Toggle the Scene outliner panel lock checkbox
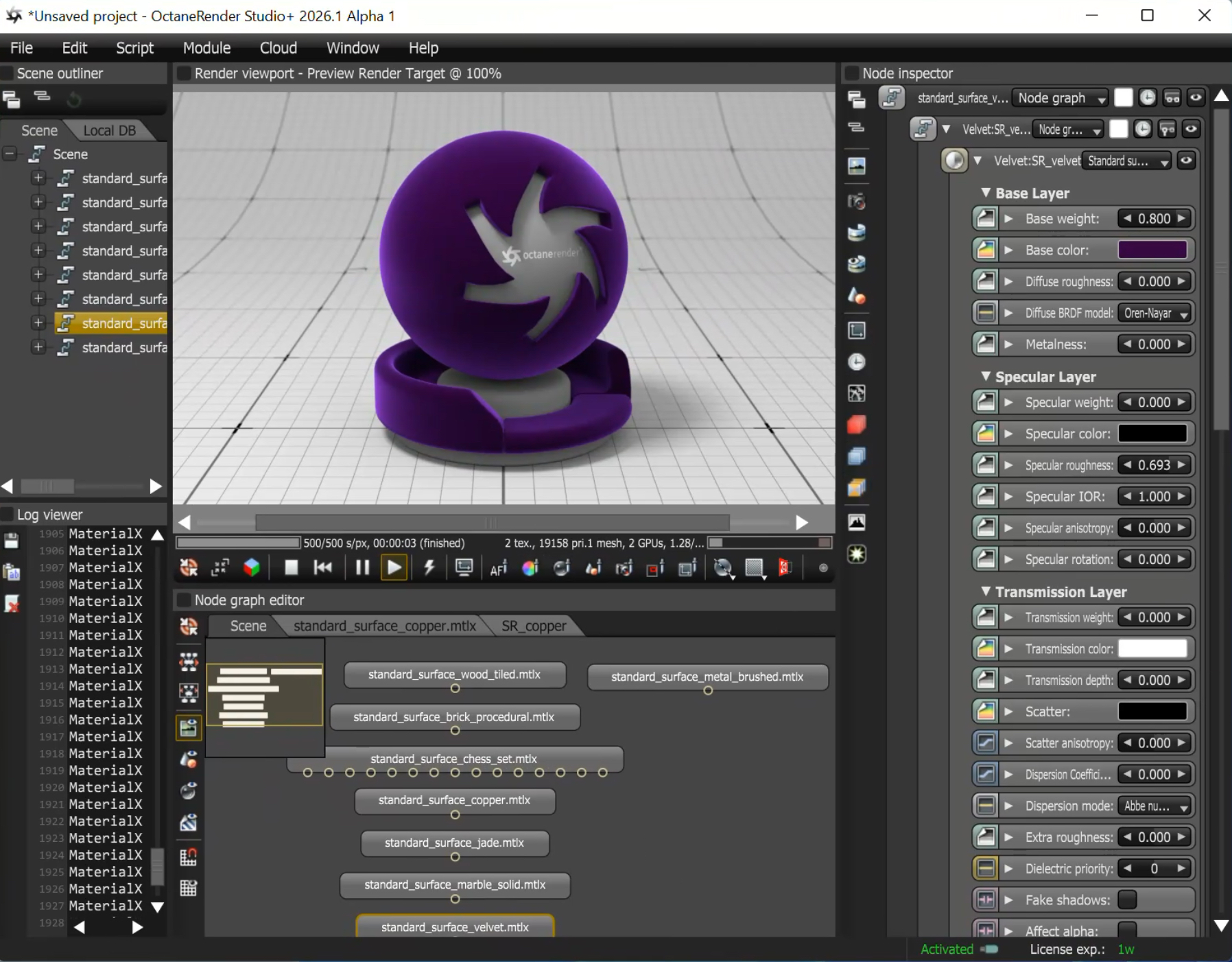This screenshot has height=962, width=1232. click(8, 73)
